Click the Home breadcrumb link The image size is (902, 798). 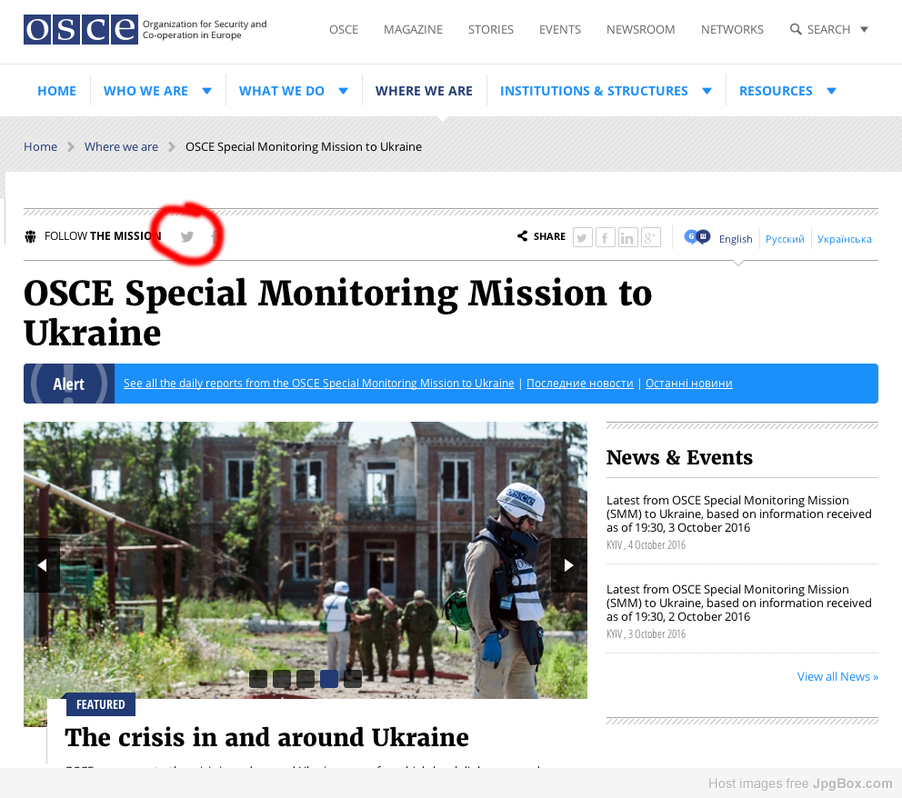point(40,147)
